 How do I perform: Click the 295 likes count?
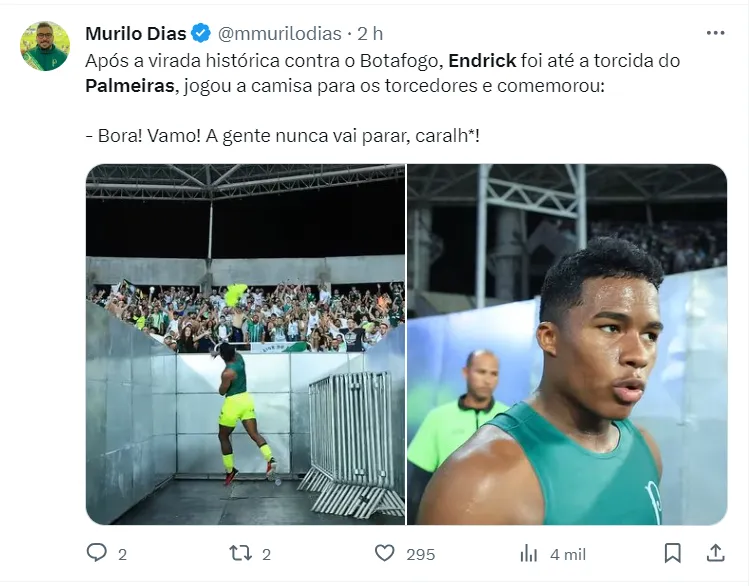pyautogui.click(x=421, y=554)
